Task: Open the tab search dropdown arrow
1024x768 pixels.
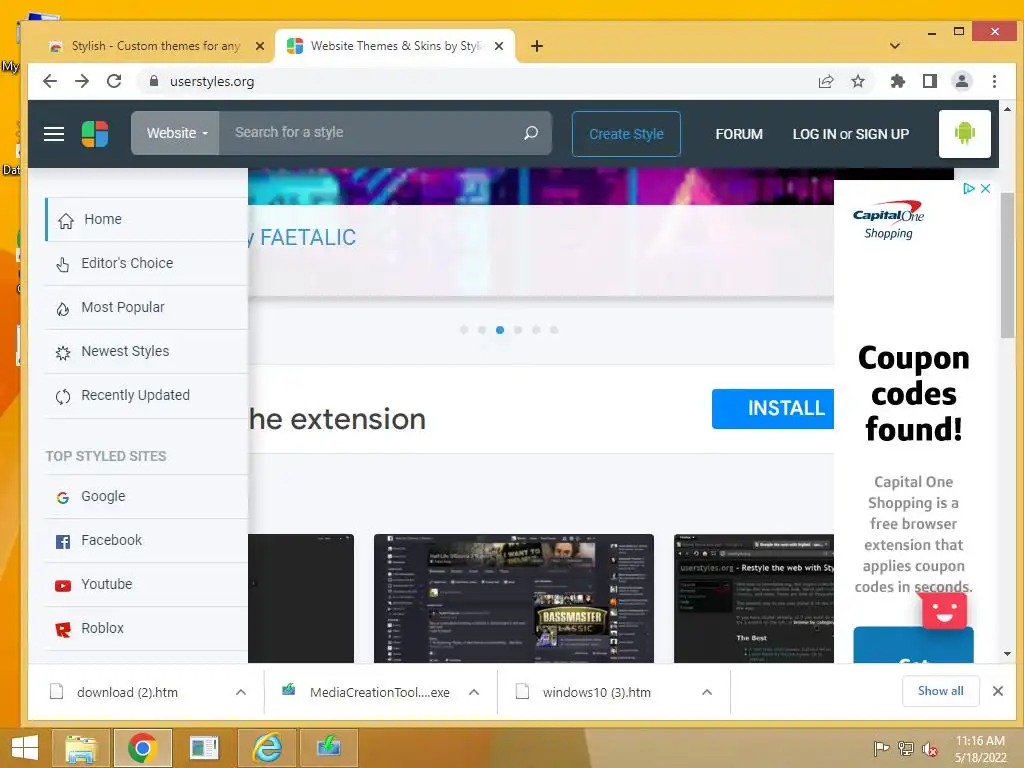Action: click(x=895, y=46)
